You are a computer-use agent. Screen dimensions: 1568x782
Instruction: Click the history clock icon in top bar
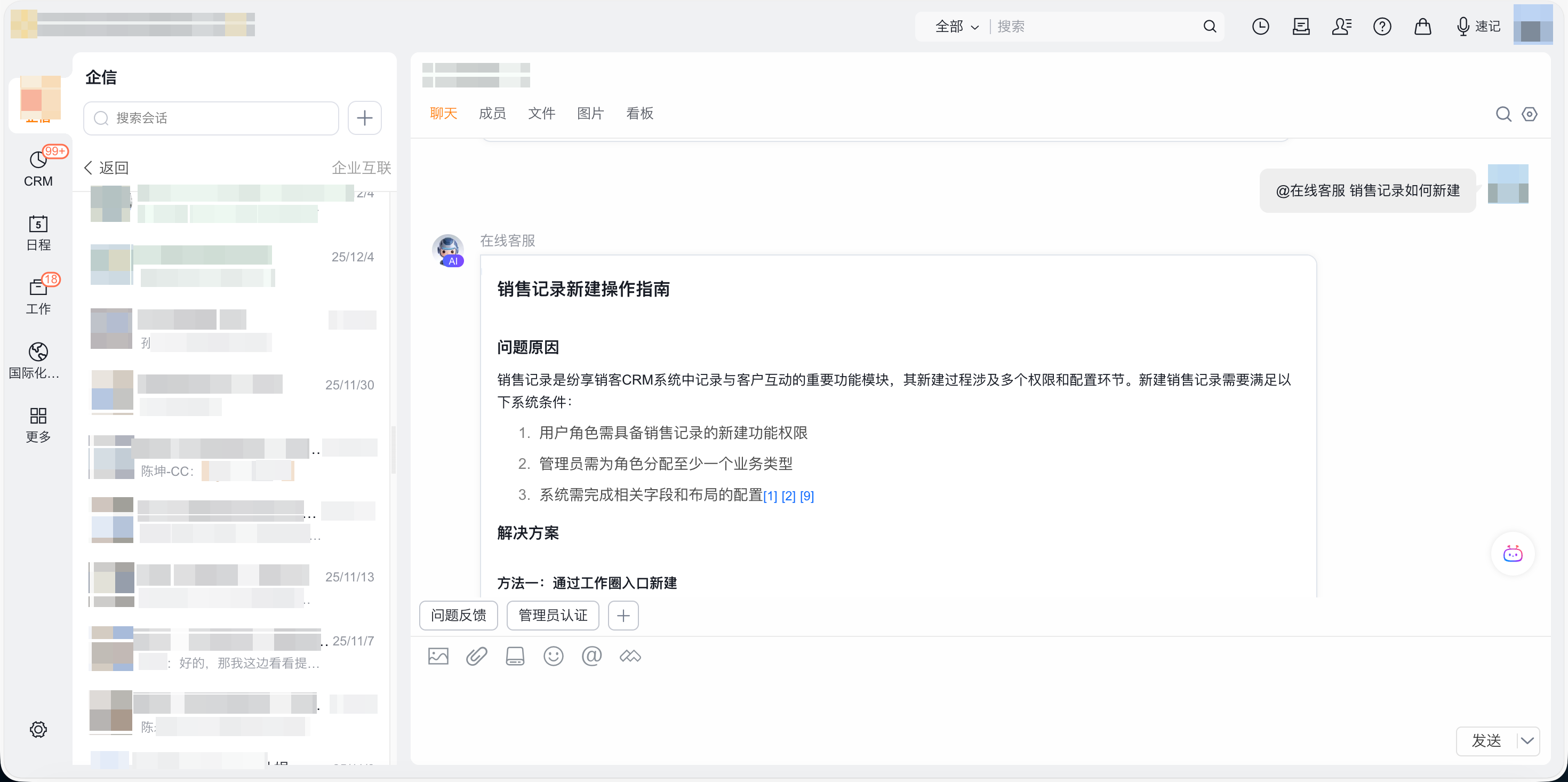coord(1260,26)
